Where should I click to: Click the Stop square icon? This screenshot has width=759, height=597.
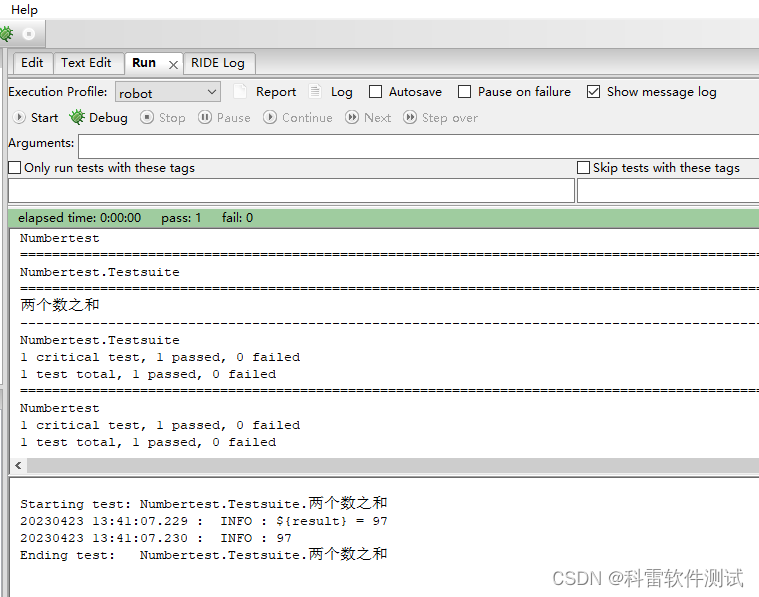coord(147,117)
